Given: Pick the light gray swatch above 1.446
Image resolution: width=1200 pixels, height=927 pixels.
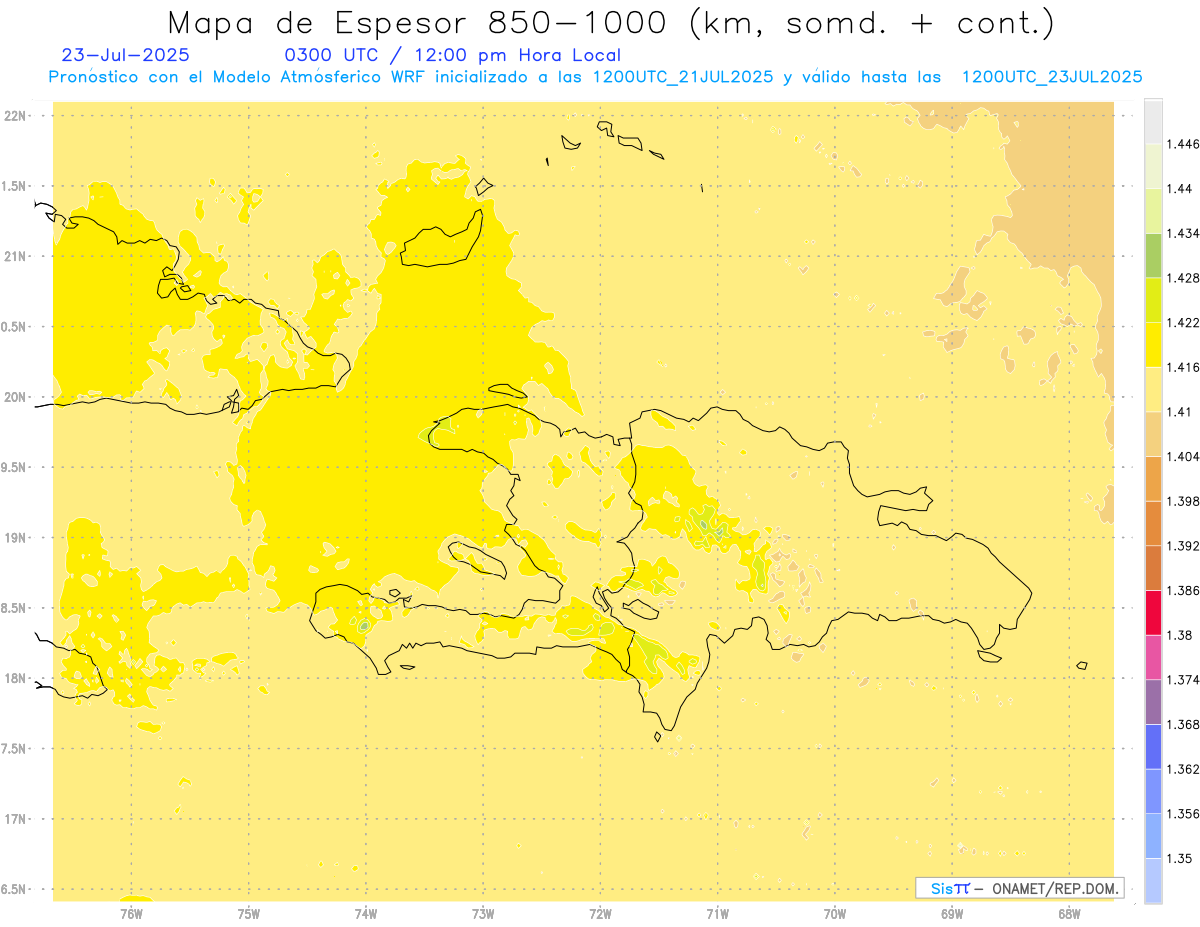Looking at the screenshot, I should tap(1152, 121).
